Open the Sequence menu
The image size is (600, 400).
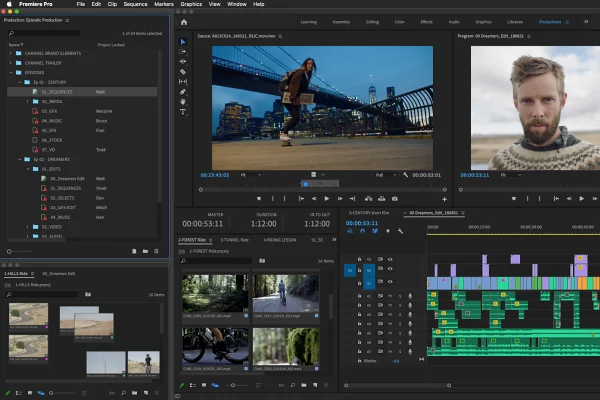tap(135, 4)
